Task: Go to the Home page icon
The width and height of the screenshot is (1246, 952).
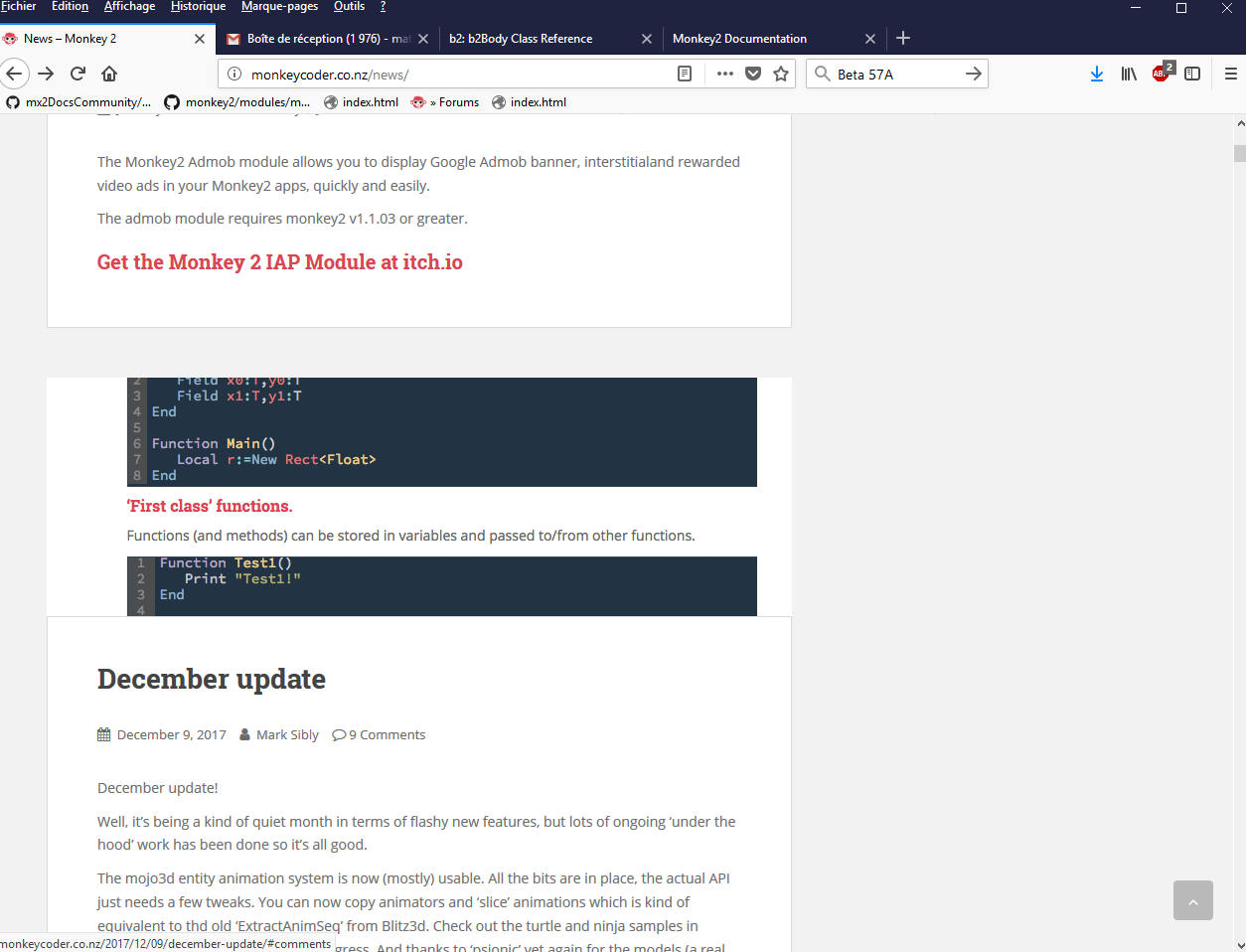Action: tap(109, 74)
